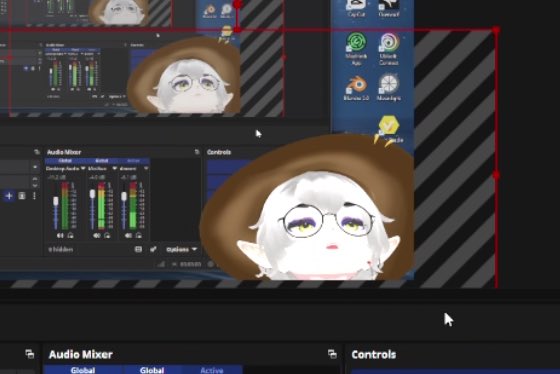The image size is (560, 374).
Task: Click Desktop Audio volume fader handle in preview
Action: [56, 201]
